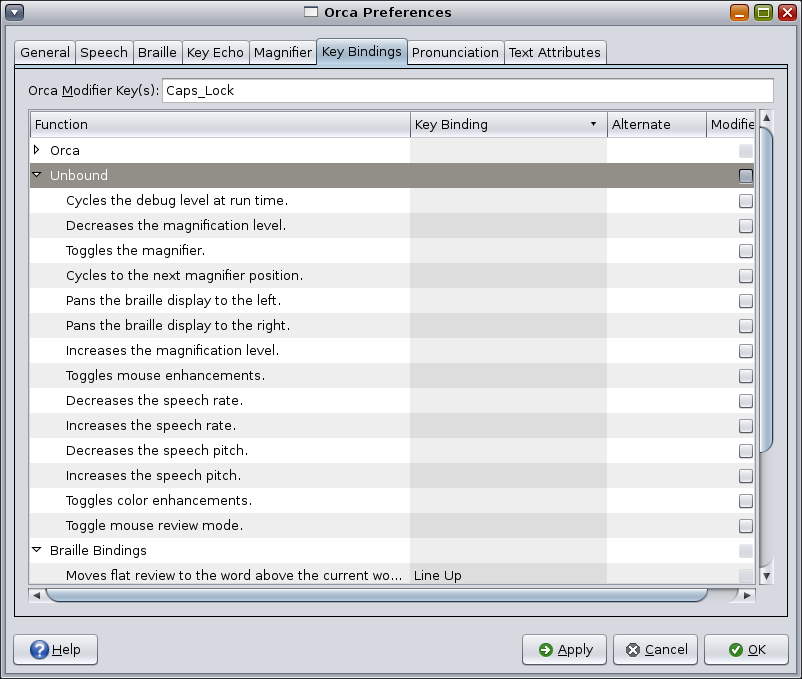Viewport: 802px width, 679px height.
Task: Apply the preference changes
Action: tap(564, 650)
